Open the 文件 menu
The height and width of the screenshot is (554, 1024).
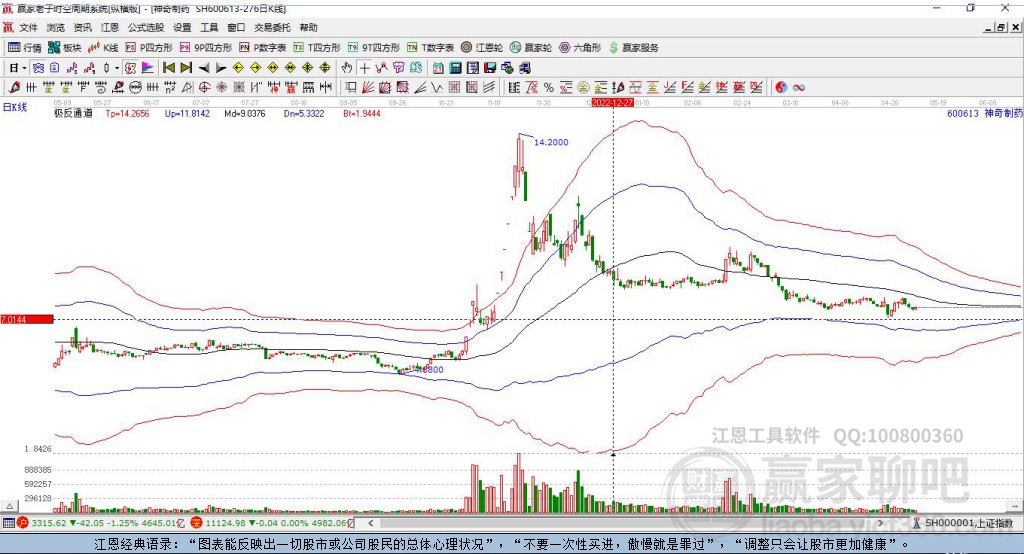[28, 27]
